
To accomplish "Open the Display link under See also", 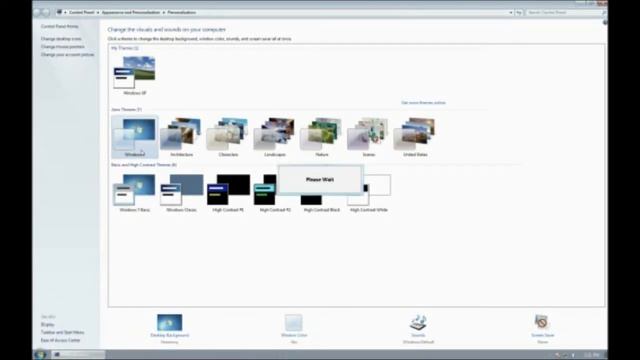I will pyautogui.click(x=47, y=324).
